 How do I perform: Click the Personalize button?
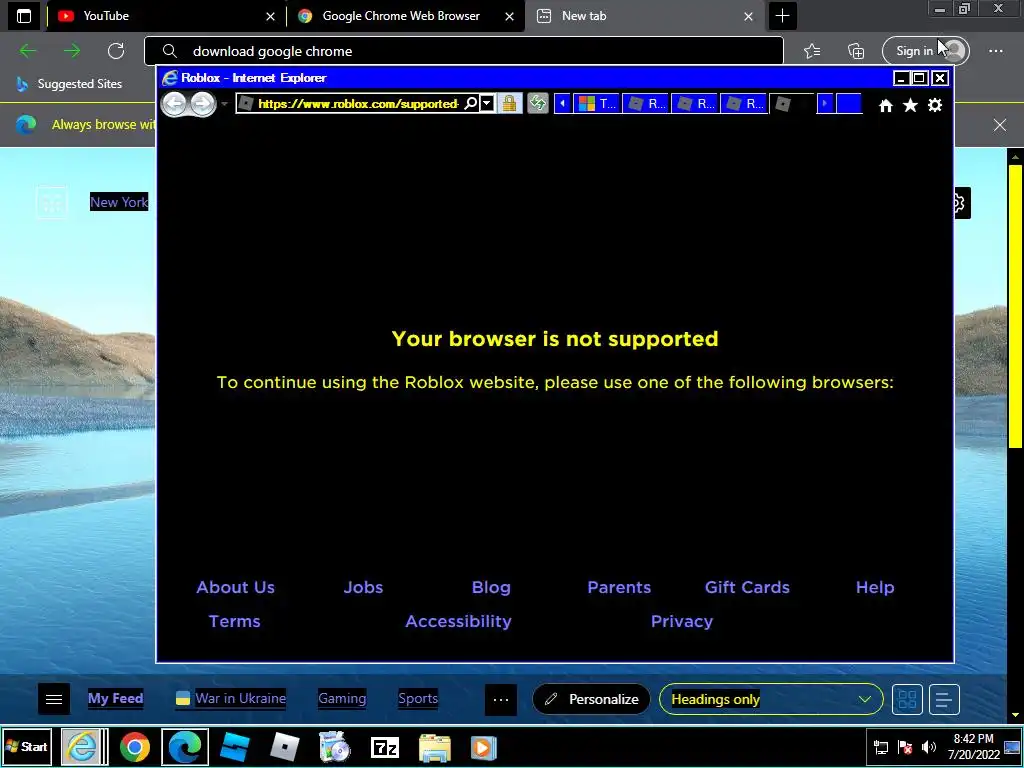[x=592, y=699]
